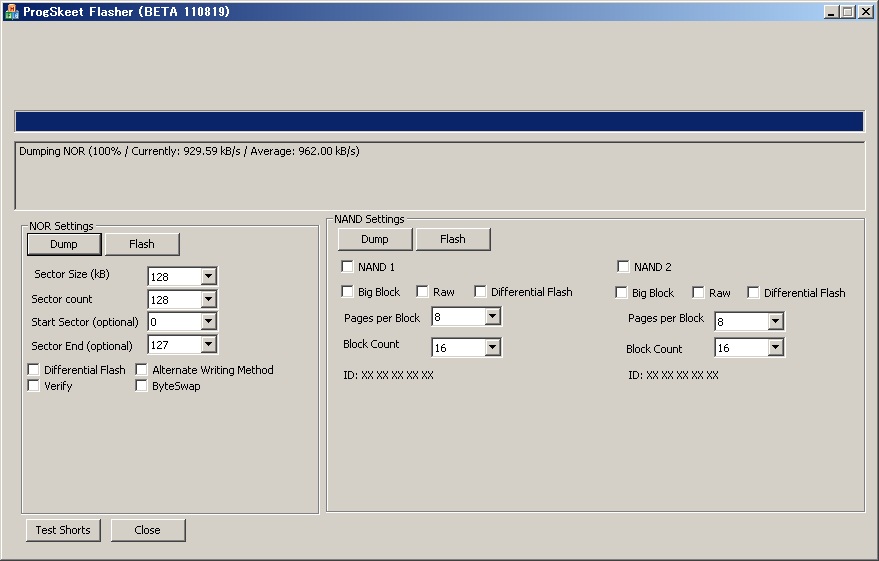Click the NOR Dump button
Image resolution: width=879 pixels, height=561 pixels.
tap(64, 244)
